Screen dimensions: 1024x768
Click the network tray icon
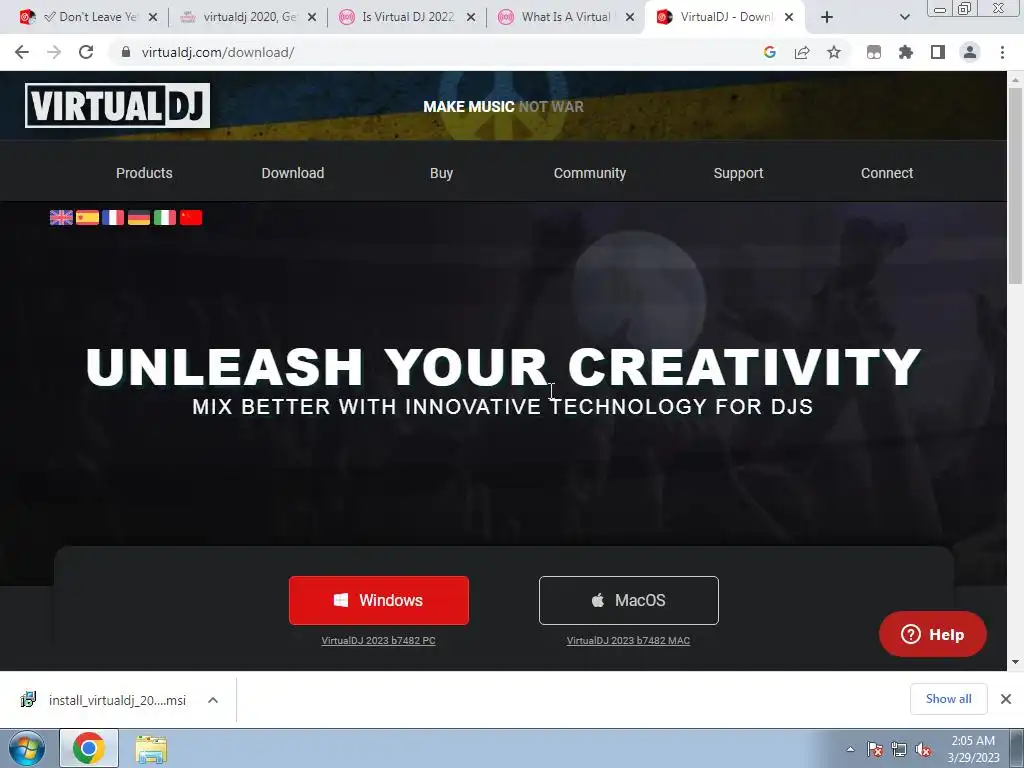[x=899, y=749]
